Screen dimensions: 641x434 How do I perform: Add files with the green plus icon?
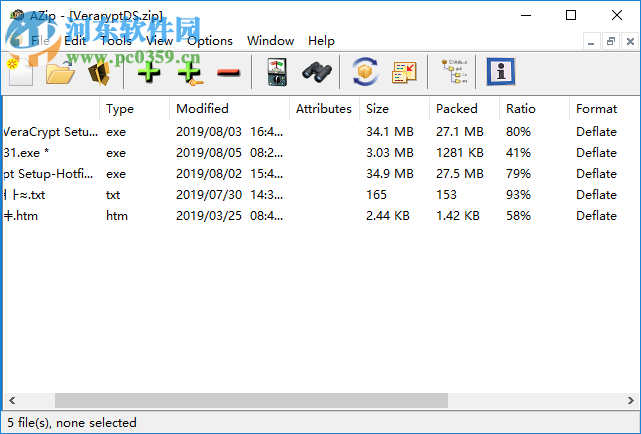149,72
